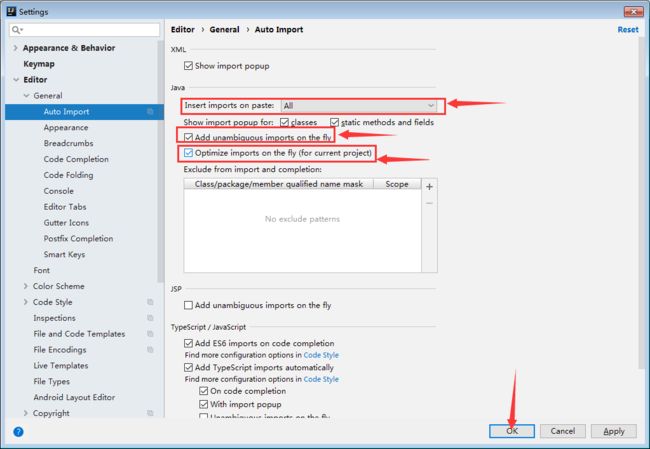
Task: Enable JSP Add unambiguous imports on the fly
Action: (x=188, y=306)
